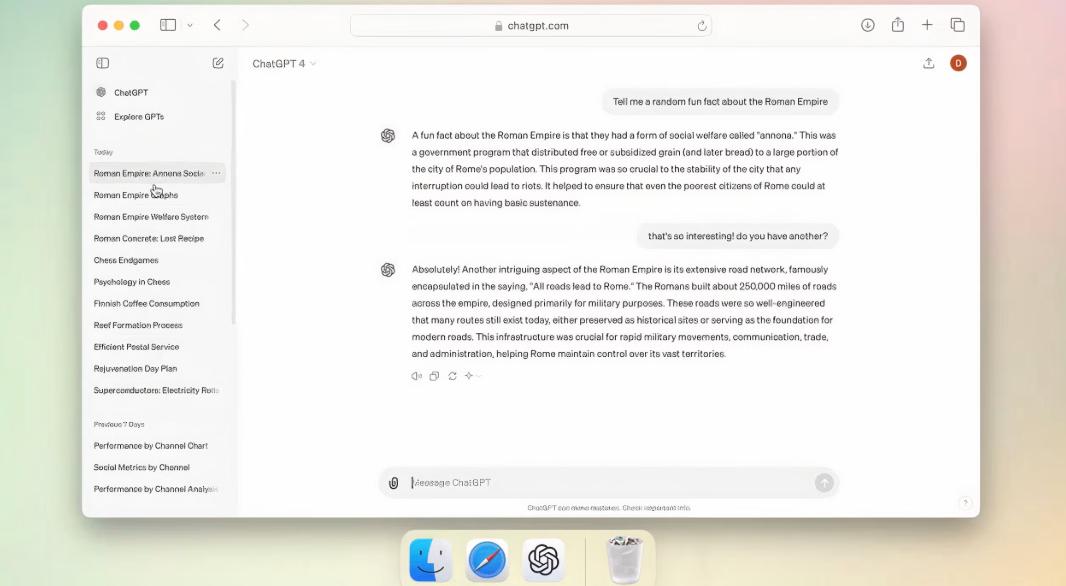Click the sidebar scrollbar
This screenshot has width=1066, height=586.
[x=233, y=203]
